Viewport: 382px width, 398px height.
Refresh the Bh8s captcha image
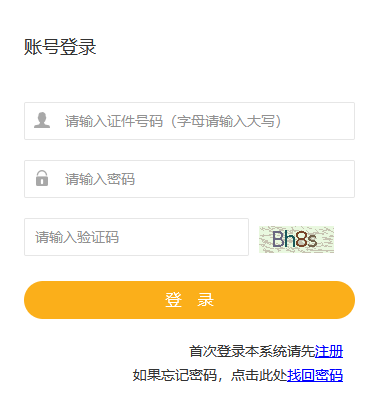point(296,239)
